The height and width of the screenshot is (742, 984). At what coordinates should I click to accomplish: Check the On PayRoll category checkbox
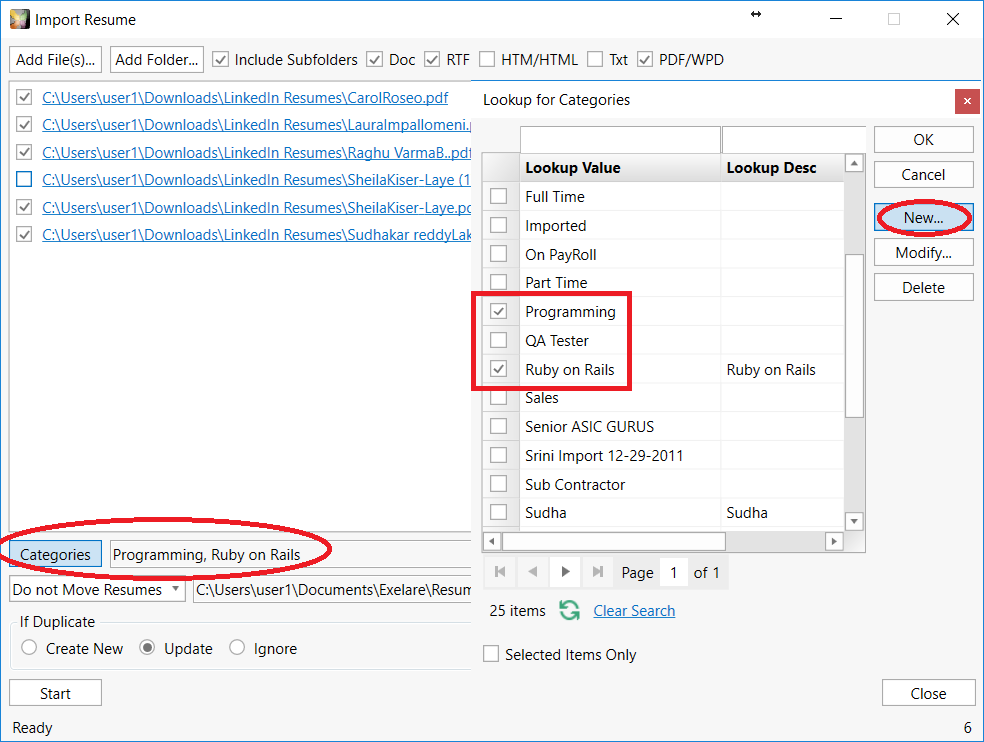tap(498, 254)
